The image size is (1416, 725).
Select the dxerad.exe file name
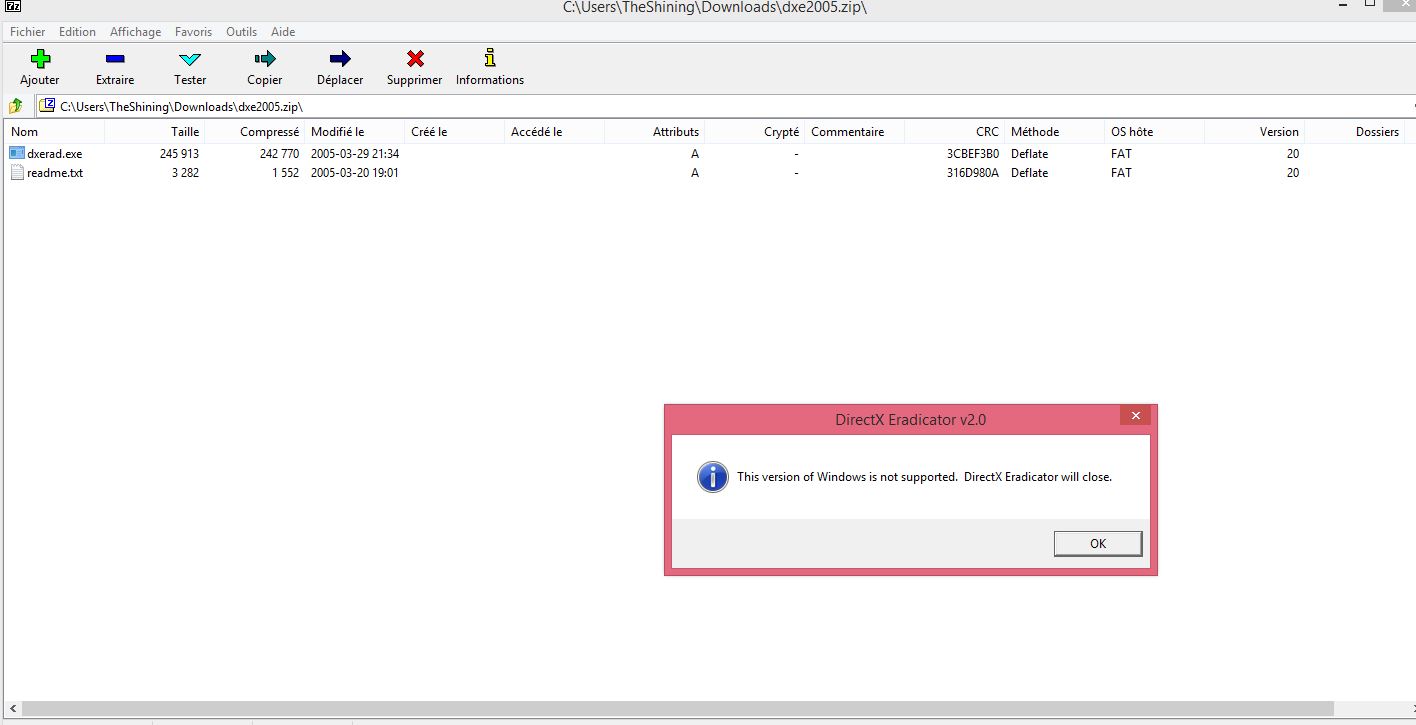55,154
